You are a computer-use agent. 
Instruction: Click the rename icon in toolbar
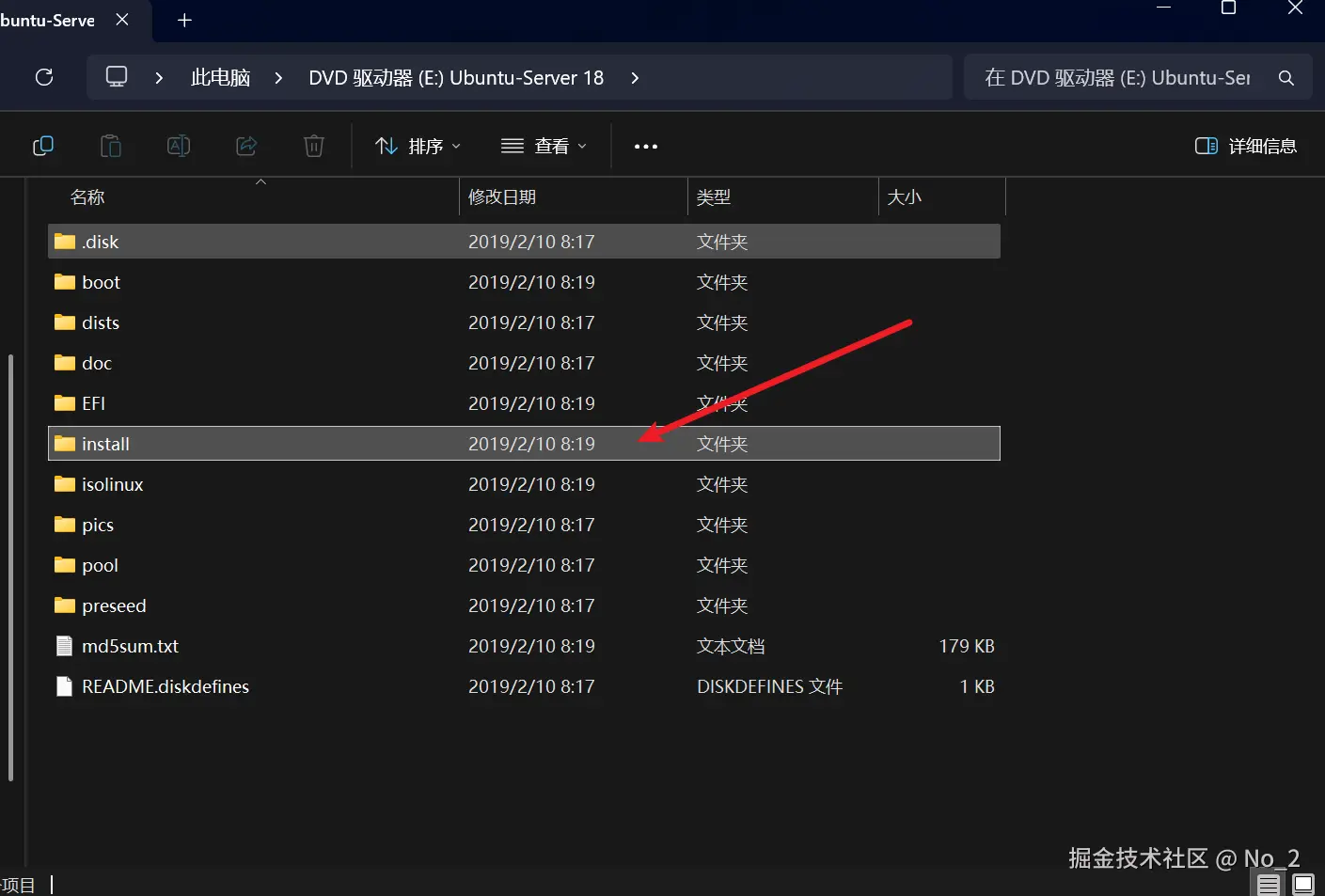point(179,146)
